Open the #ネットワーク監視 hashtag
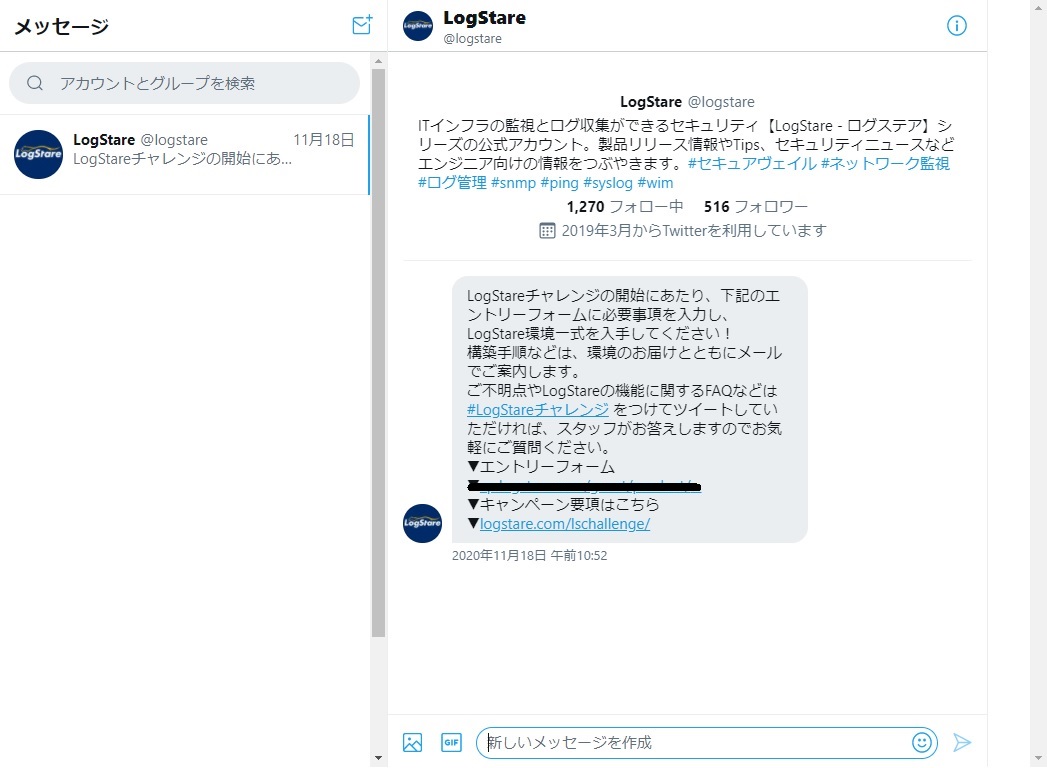Screen dimensions: 1047x768 tap(885, 164)
